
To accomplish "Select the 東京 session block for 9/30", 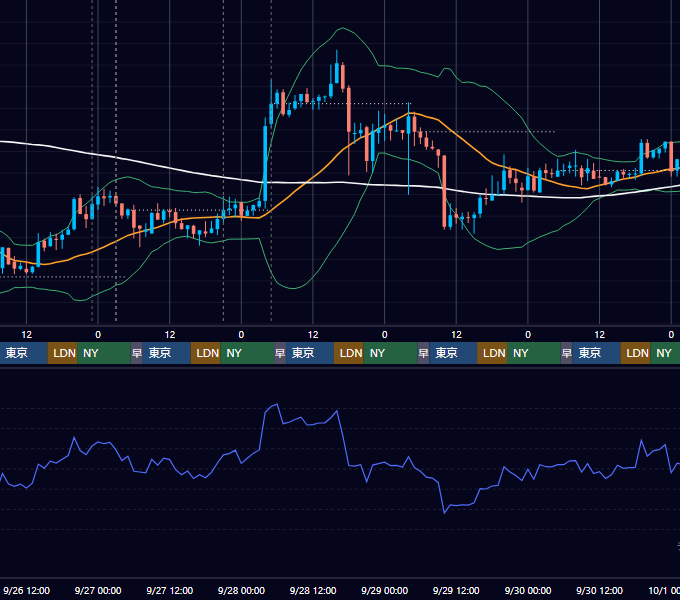I will pos(596,353).
